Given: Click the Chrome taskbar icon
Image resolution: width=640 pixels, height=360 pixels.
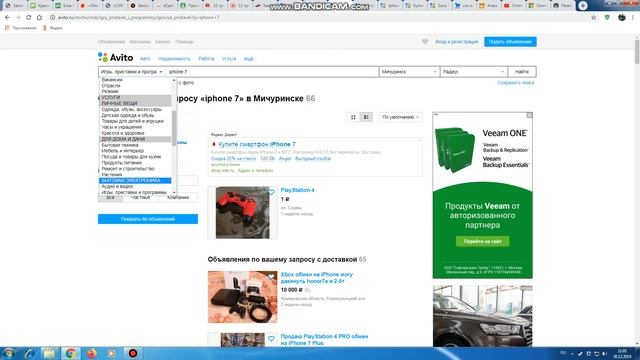Looking at the screenshot, I should (70, 353).
